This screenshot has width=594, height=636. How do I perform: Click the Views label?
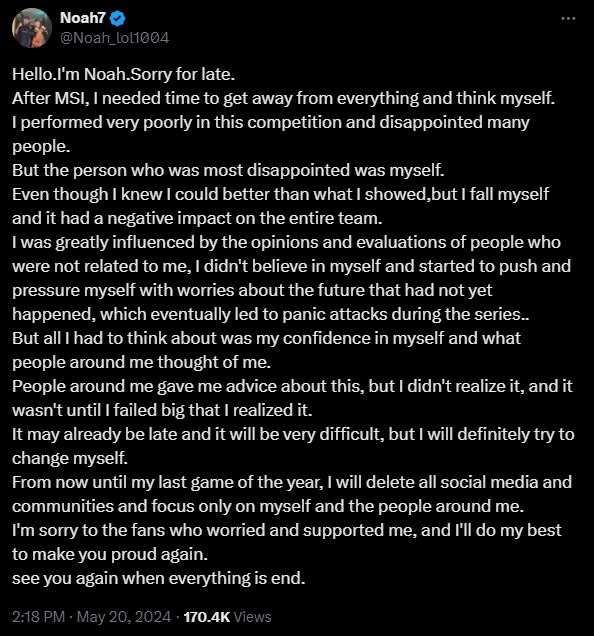(x=252, y=617)
